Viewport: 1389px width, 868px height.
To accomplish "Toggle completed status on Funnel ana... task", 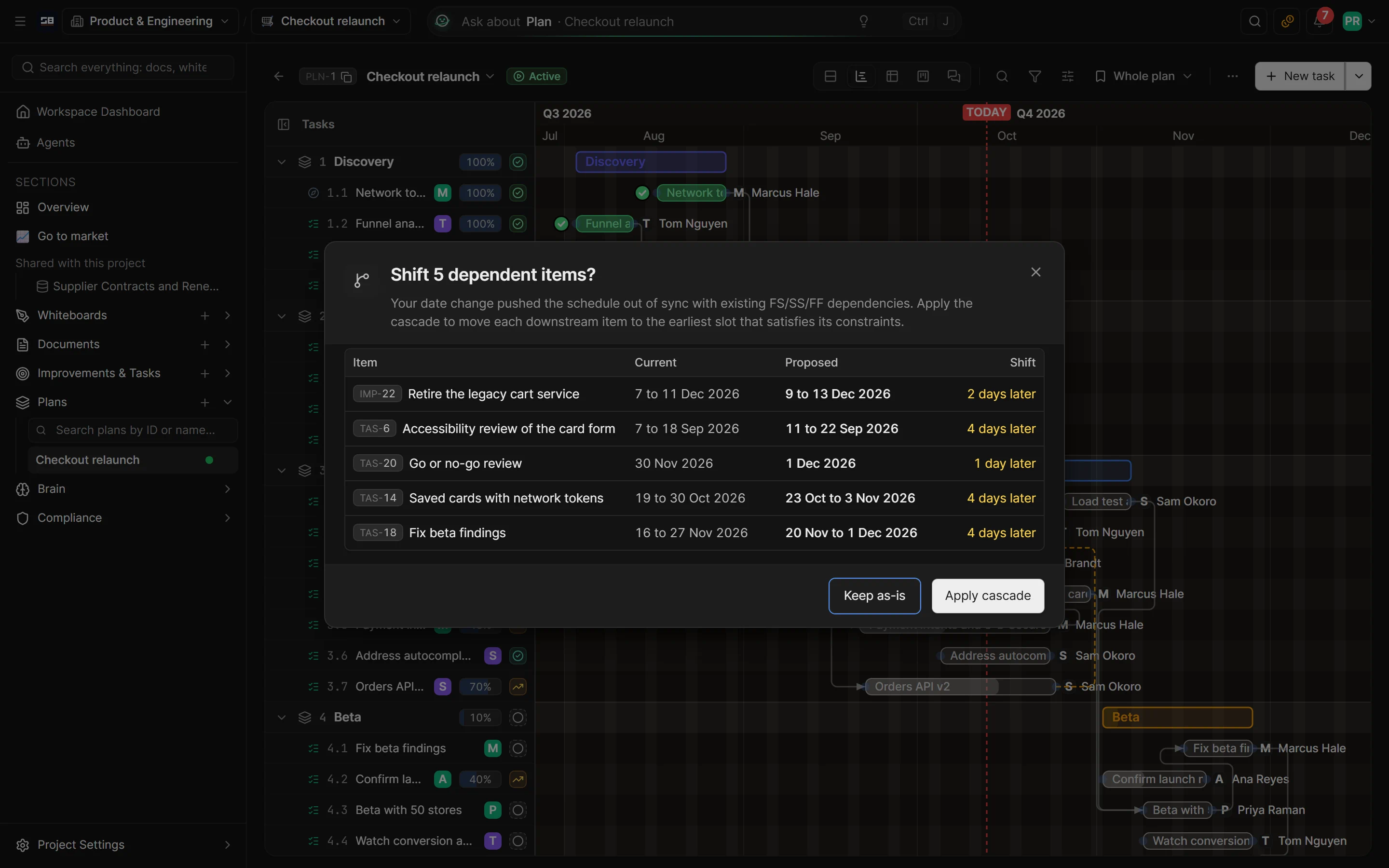I will pyautogui.click(x=517, y=224).
